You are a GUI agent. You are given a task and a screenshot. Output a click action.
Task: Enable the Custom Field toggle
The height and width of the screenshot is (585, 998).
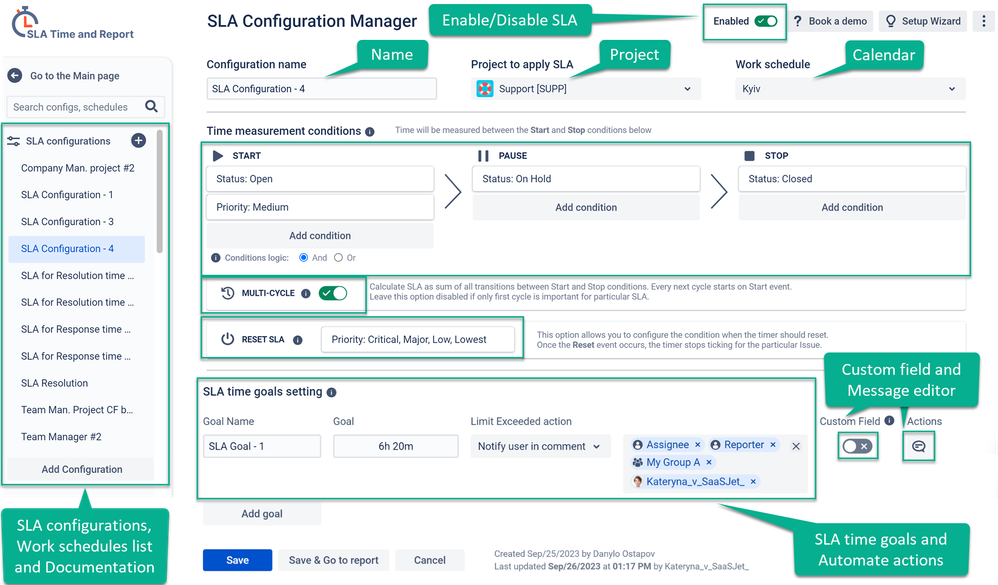click(856, 444)
